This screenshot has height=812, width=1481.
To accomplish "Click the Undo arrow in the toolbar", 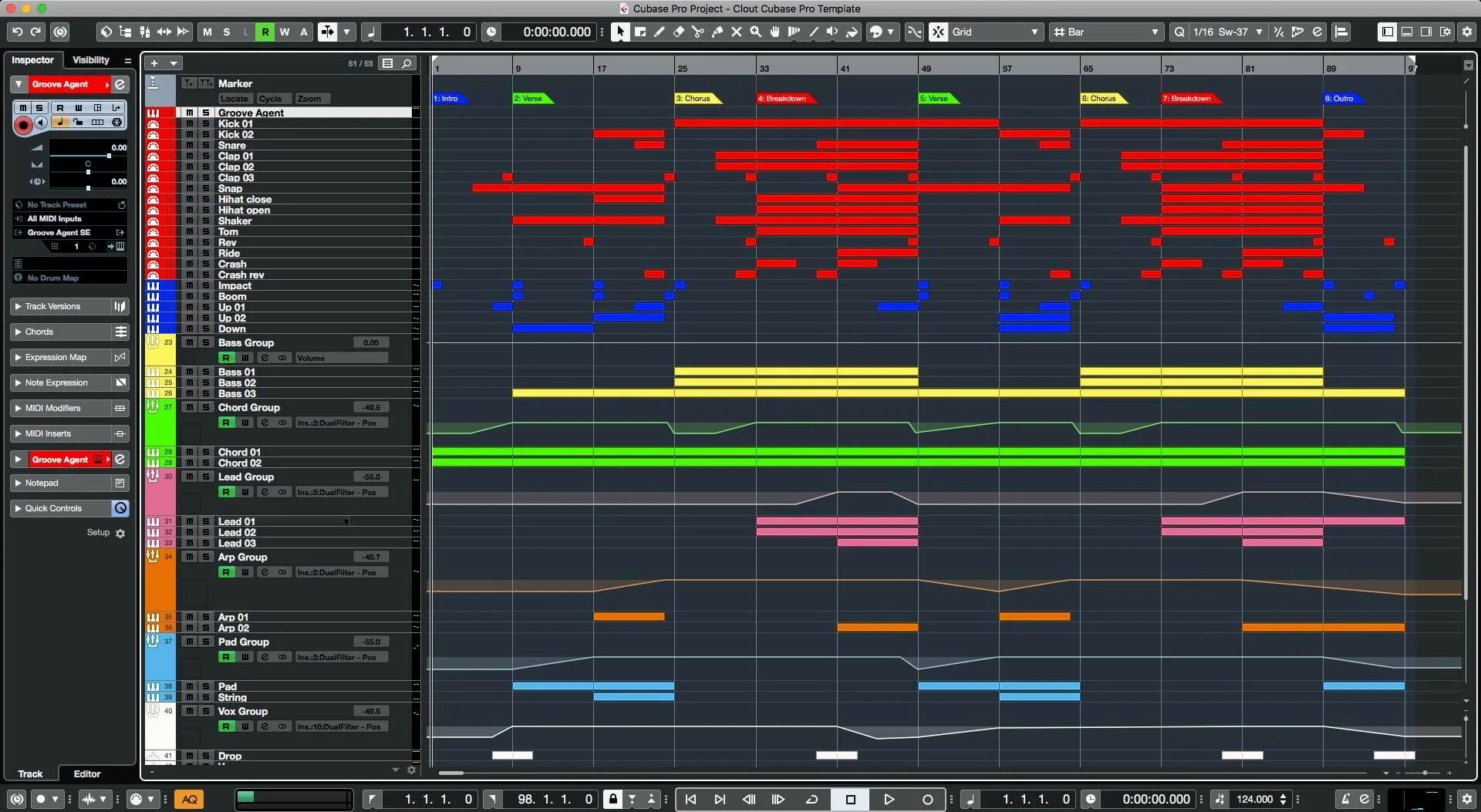I will [x=17, y=32].
